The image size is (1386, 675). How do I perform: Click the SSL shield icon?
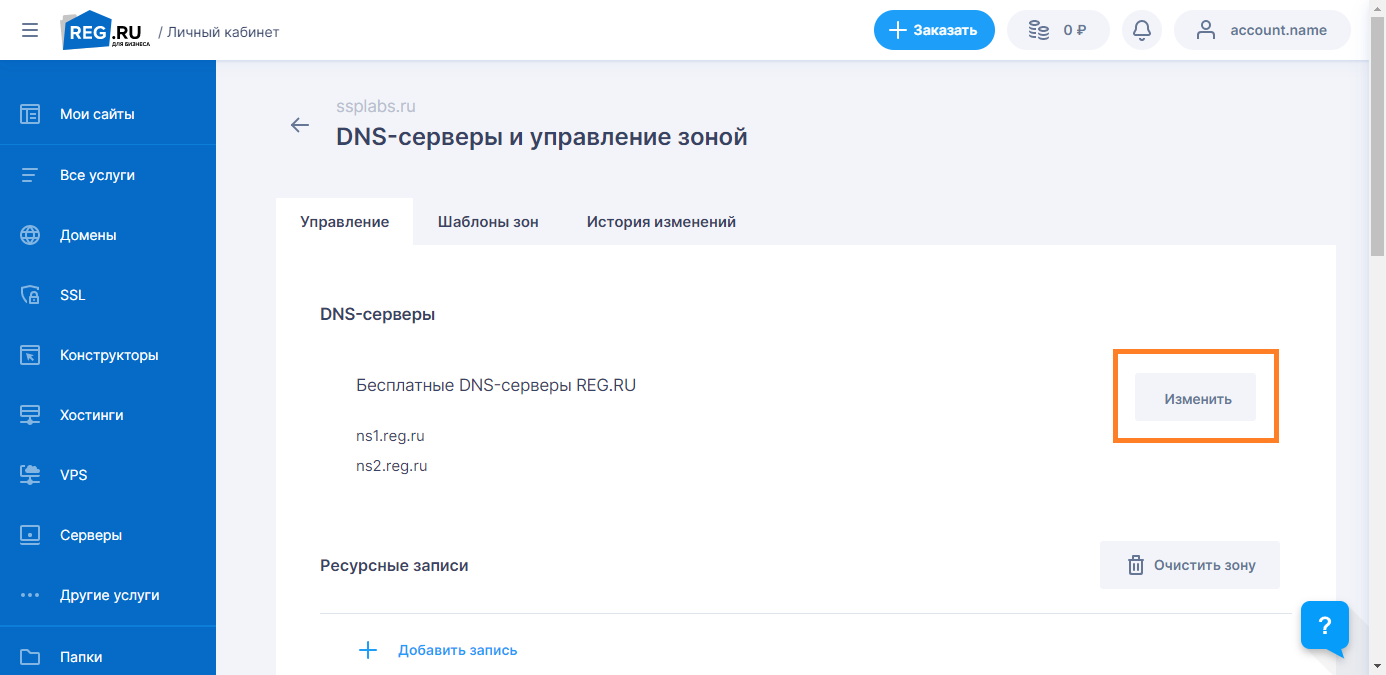coord(30,295)
